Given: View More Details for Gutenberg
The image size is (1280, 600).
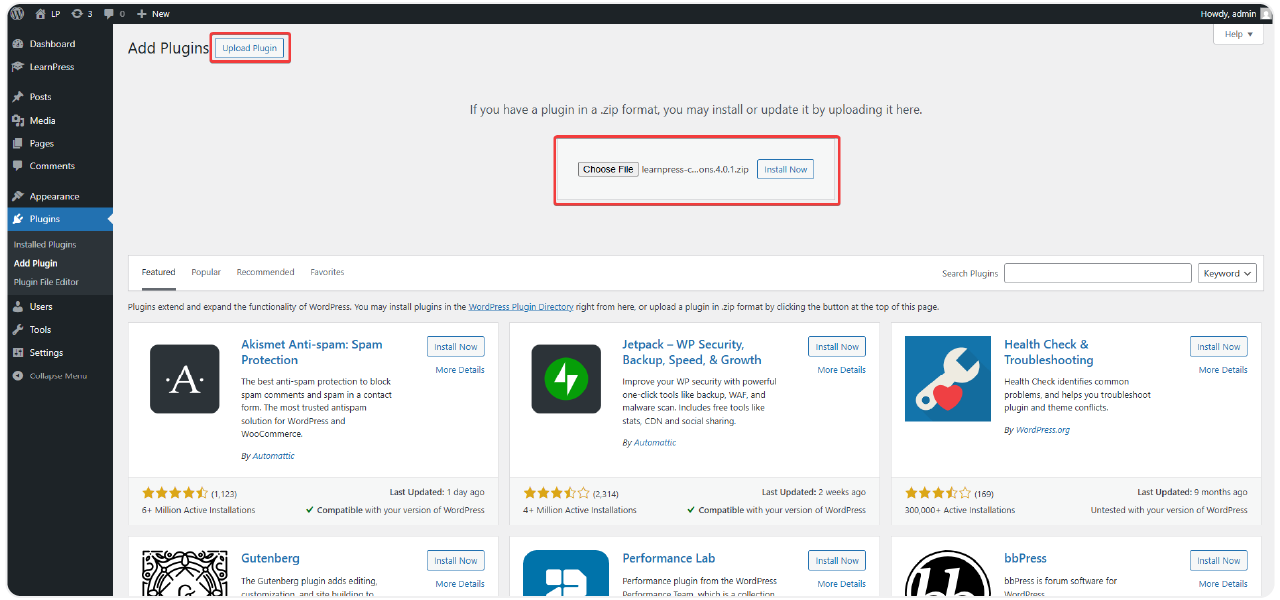Looking at the screenshot, I should pos(460,584).
